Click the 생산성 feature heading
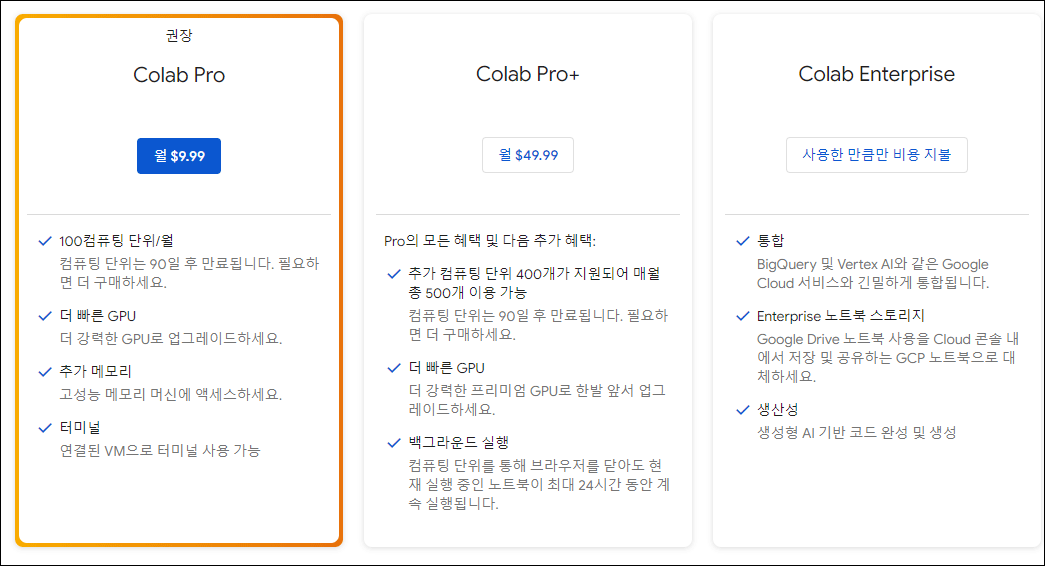 point(778,409)
